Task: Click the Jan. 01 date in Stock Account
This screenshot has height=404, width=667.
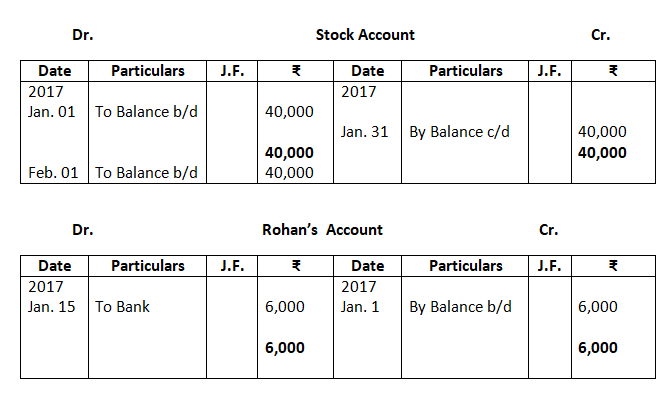Action: click(52, 111)
